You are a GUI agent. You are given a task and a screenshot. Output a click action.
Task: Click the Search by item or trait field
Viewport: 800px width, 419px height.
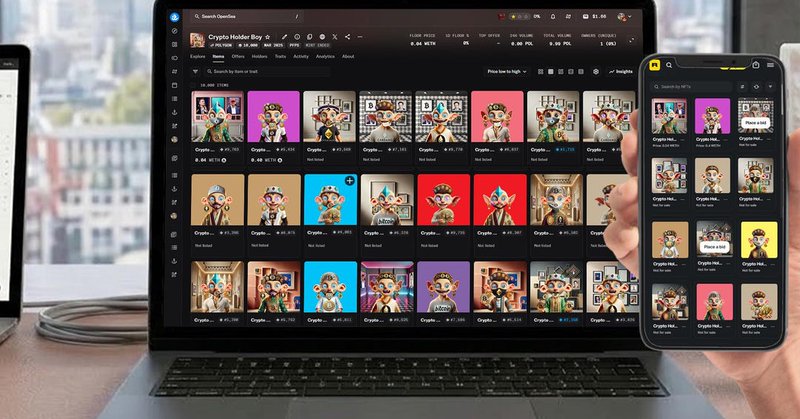[266, 71]
